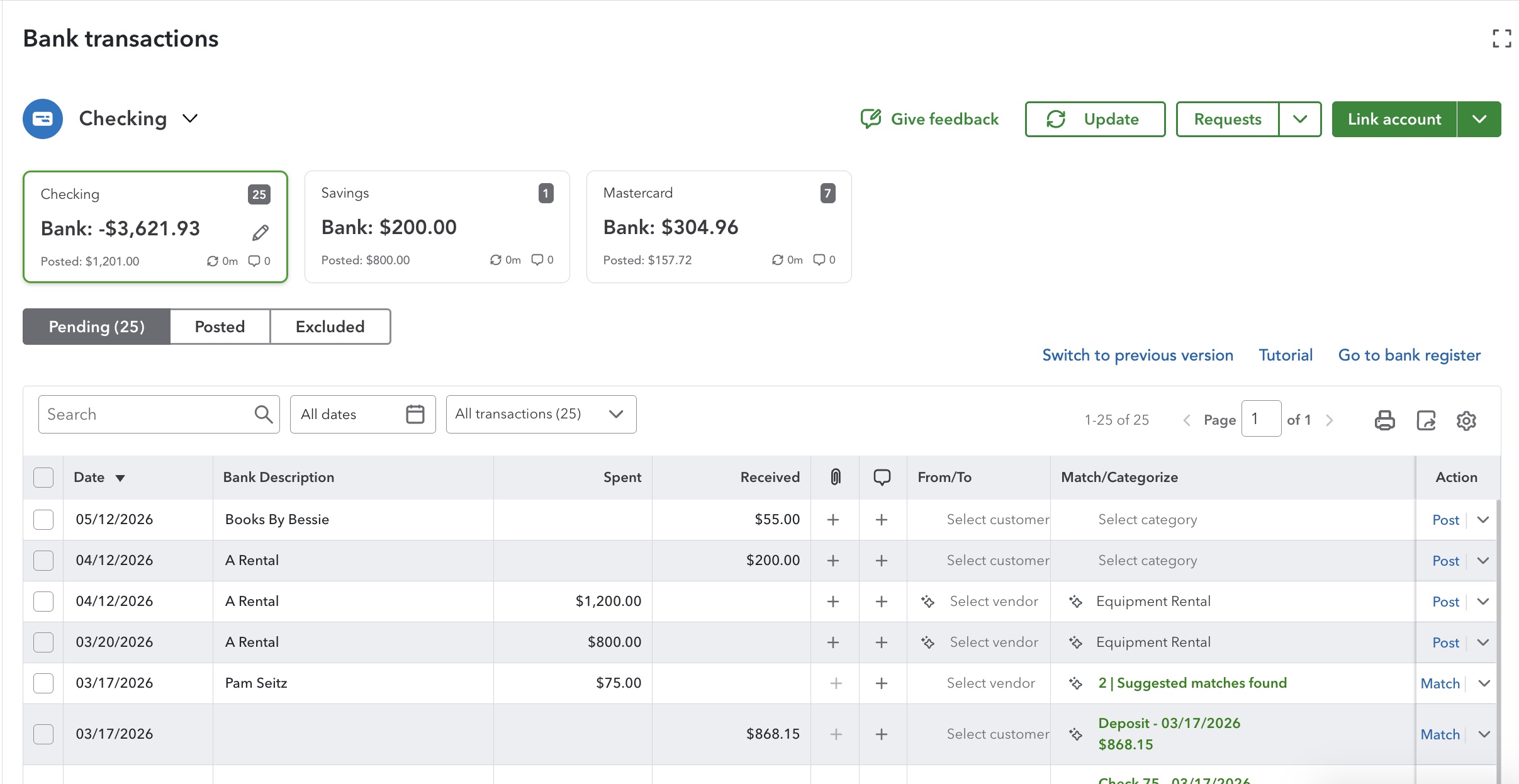This screenshot has height=784, width=1519.
Task: Click the search magnifier icon
Action: tap(263, 414)
